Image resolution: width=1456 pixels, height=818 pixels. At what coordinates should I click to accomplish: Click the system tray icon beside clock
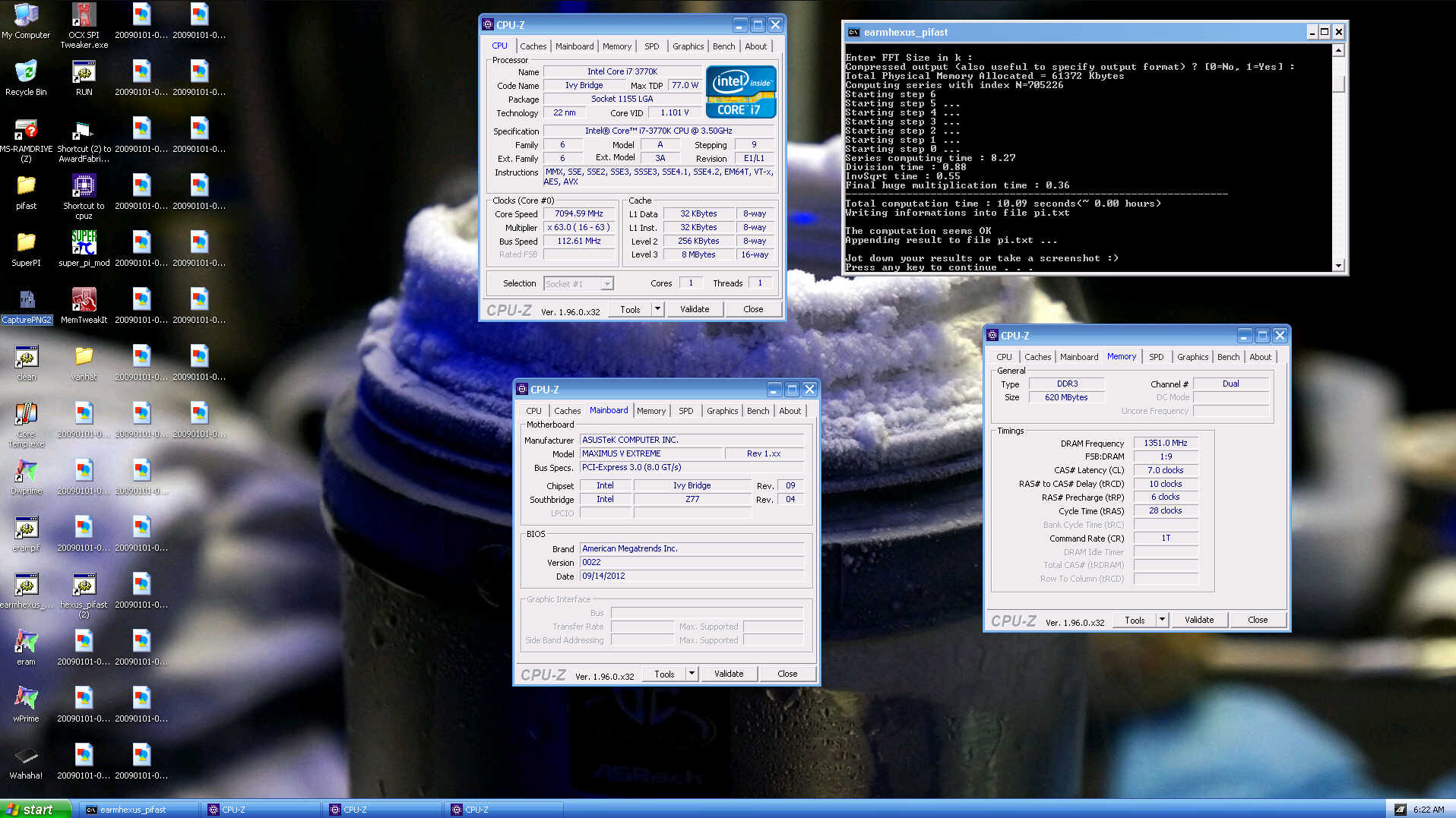click(1400, 810)
